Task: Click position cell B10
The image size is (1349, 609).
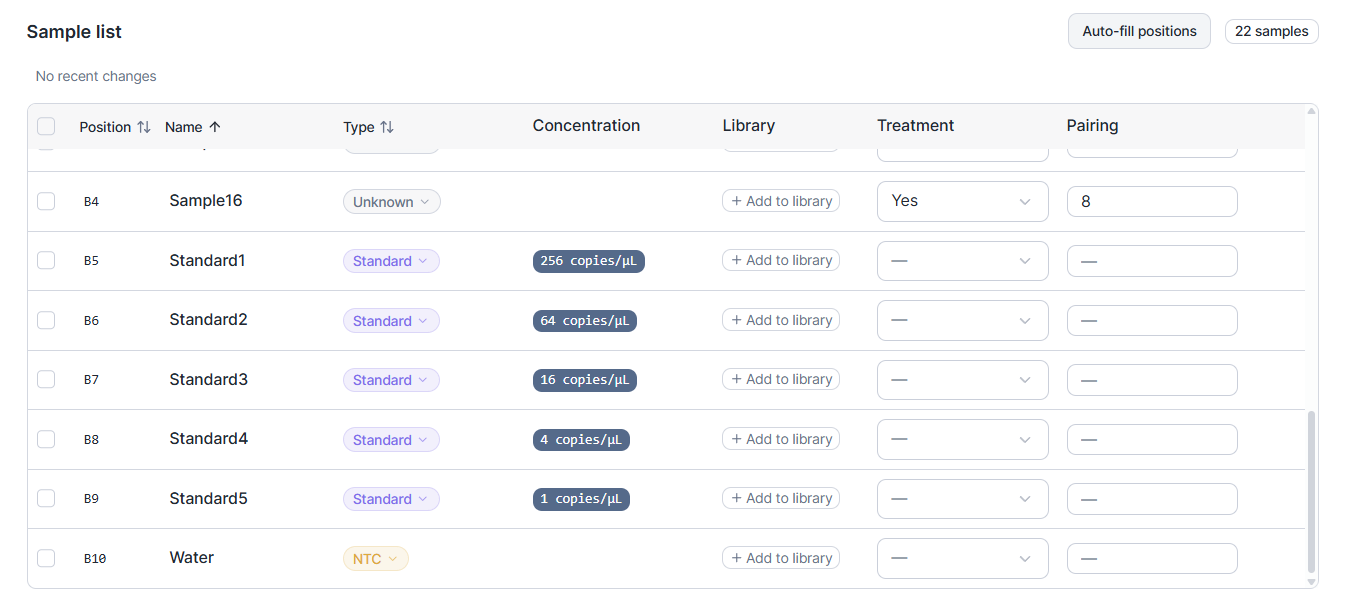Action: [x=95, y=559]
